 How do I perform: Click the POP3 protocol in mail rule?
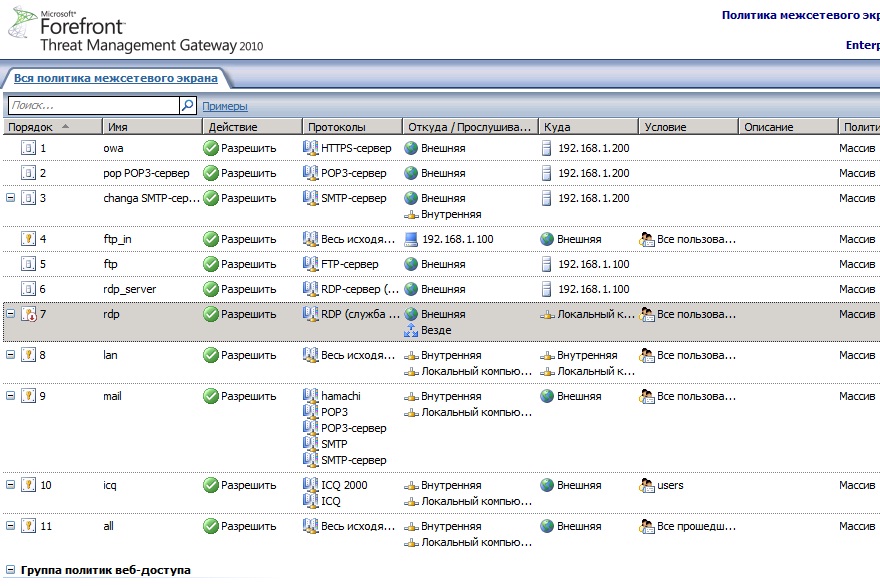[334, 412]
